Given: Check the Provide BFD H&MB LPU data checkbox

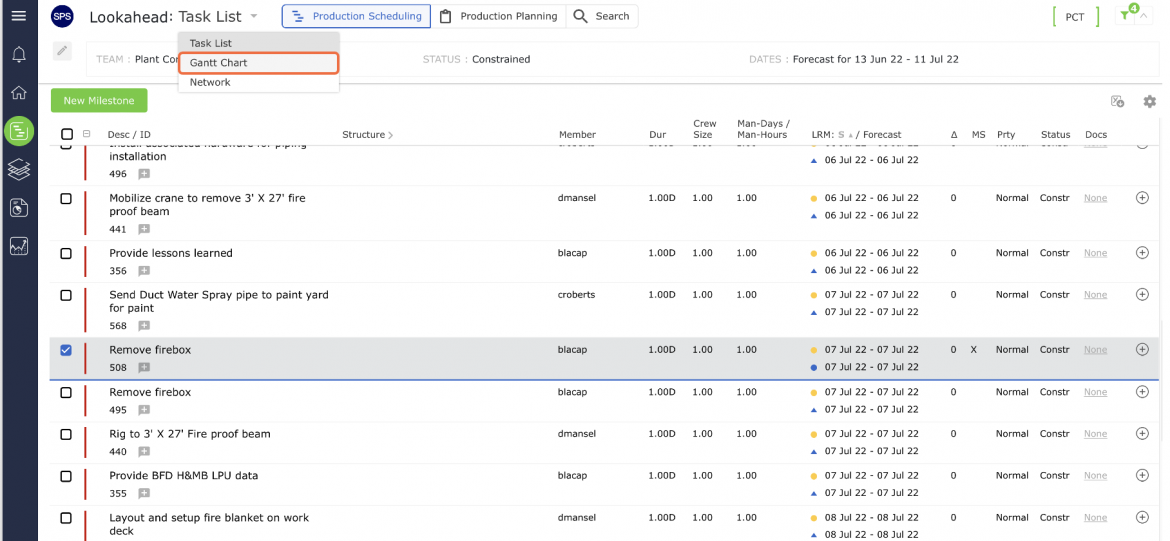Looking at the screenshot, I should tap(66, 476).
